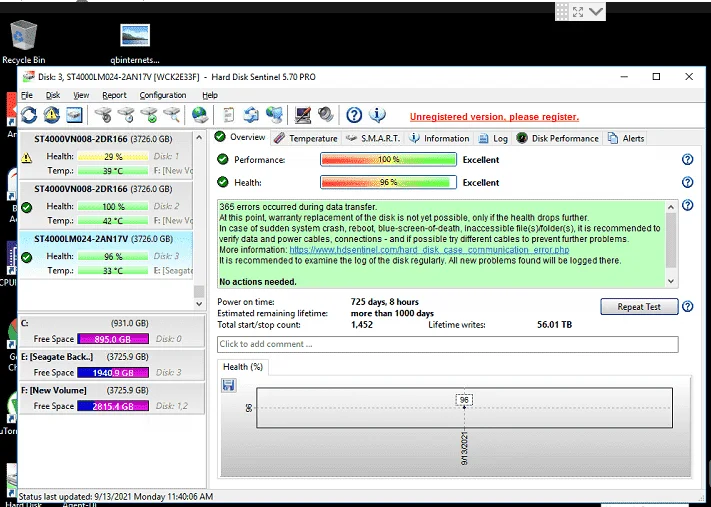Click the monitor with pen configuration icon

302,115
